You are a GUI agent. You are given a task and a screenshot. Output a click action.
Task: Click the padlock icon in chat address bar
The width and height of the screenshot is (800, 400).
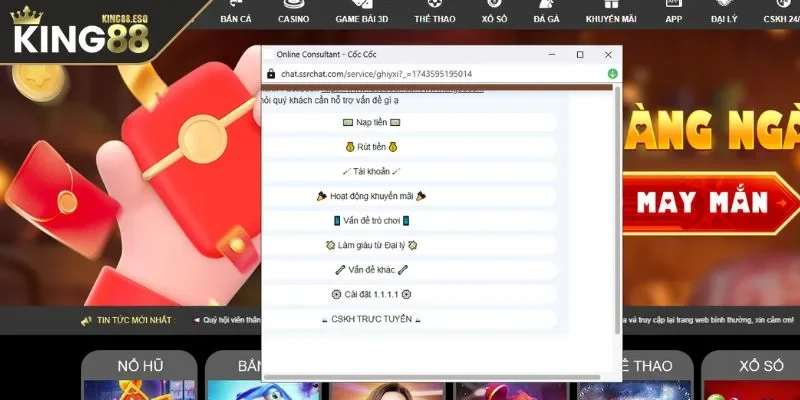click(271, 74)
